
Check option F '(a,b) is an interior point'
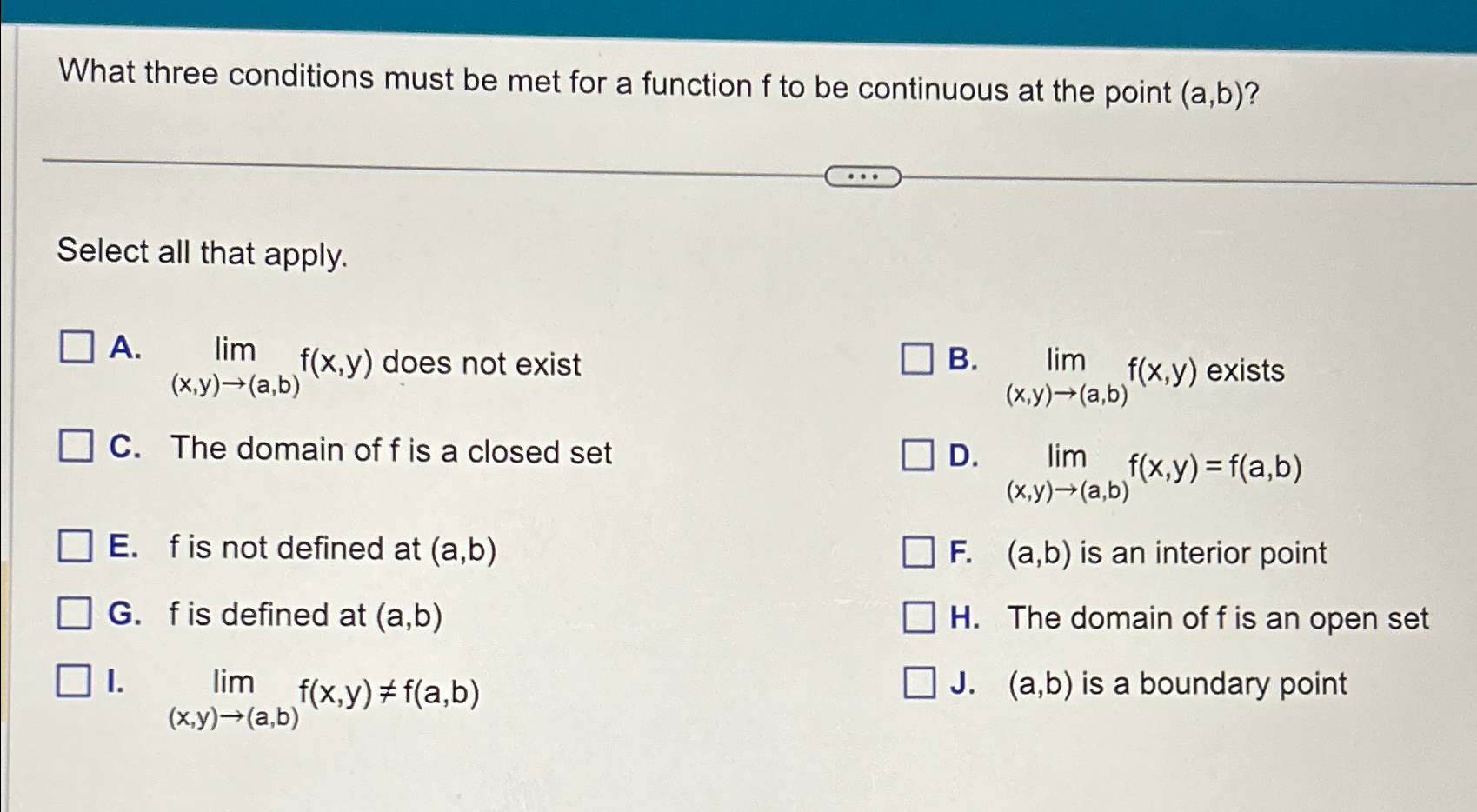pyautogui.click(x=919, y=549)
